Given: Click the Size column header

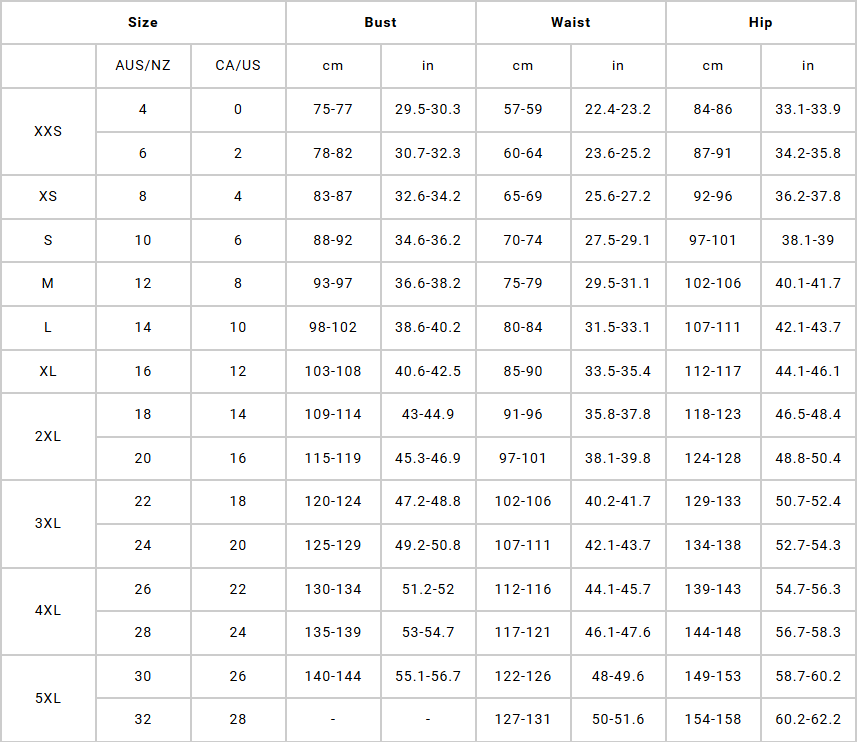Looking at the screenshot, I should pyautogui.click(x=143, y=22).
